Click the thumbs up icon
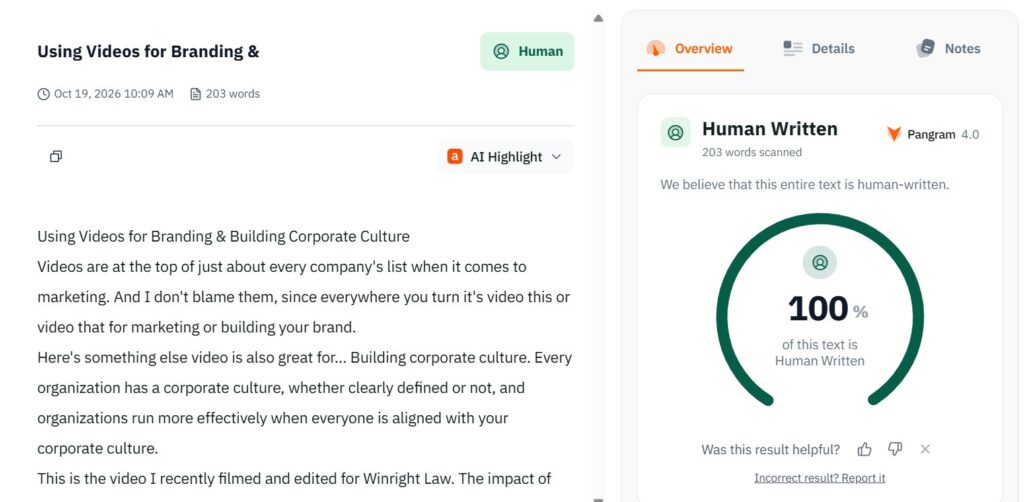1024x502 pixels. [x=865, y=449]
